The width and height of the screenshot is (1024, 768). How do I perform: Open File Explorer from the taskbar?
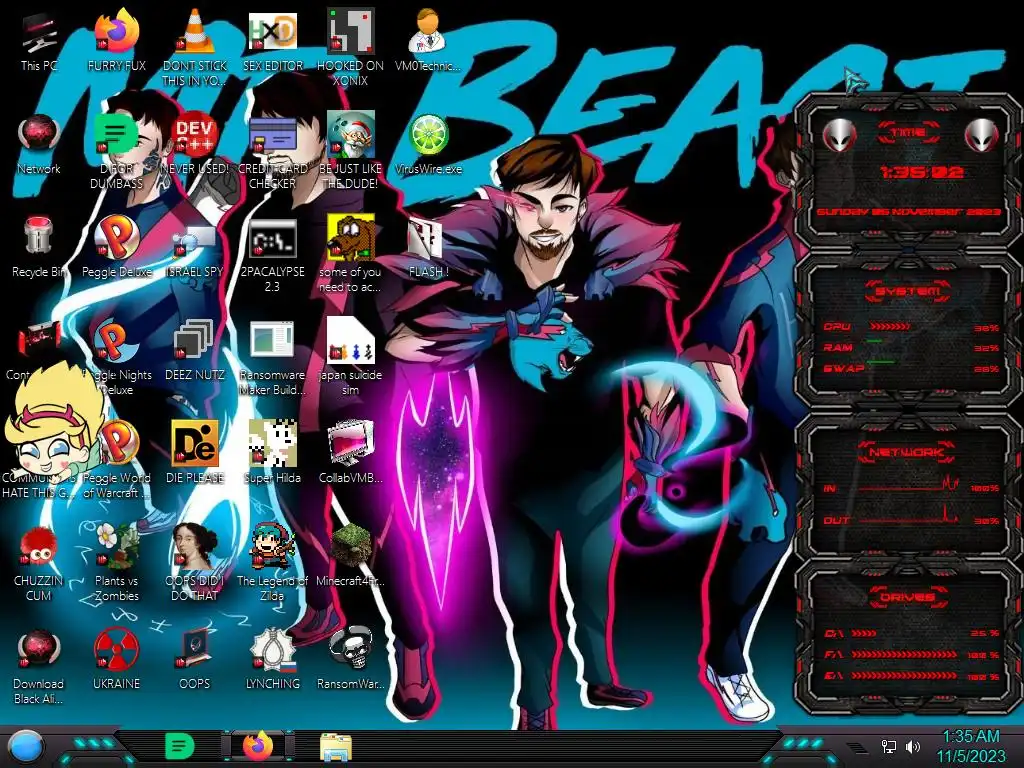point(336,746)
